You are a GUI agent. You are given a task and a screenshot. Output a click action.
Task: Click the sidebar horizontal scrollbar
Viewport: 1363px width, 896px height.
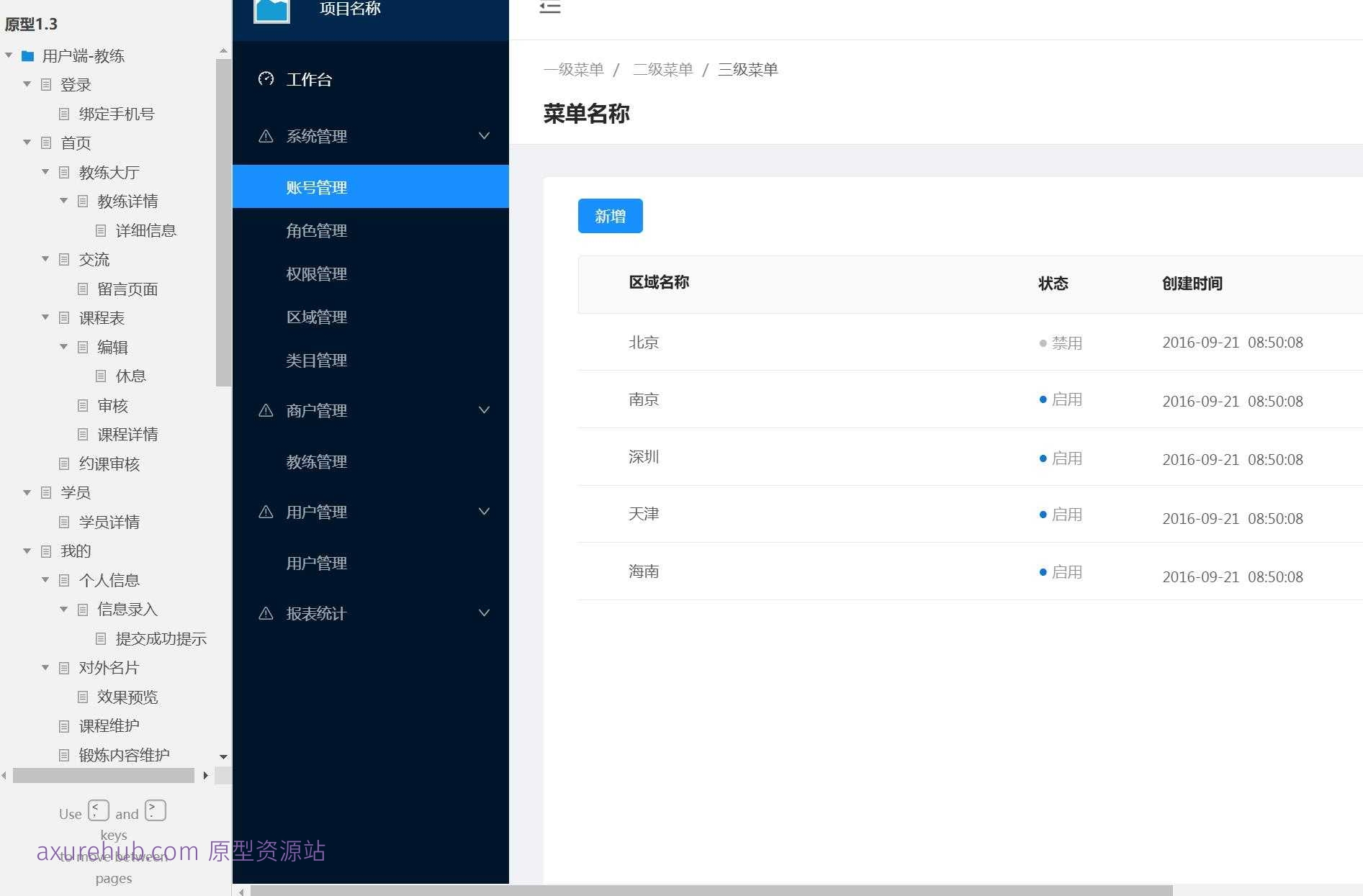104,775
